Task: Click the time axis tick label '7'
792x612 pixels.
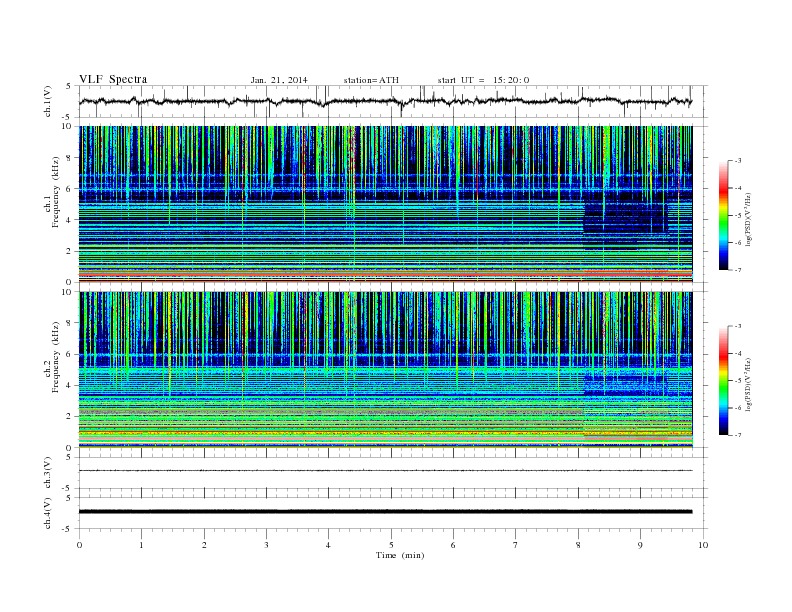Action: [x=516, y=545]
